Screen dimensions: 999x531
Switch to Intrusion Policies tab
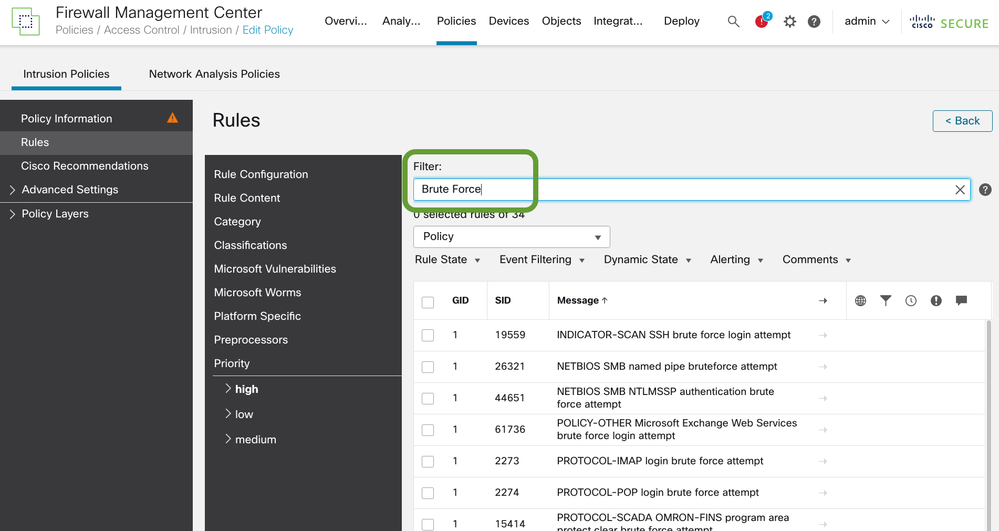click(x=66, y=74)
